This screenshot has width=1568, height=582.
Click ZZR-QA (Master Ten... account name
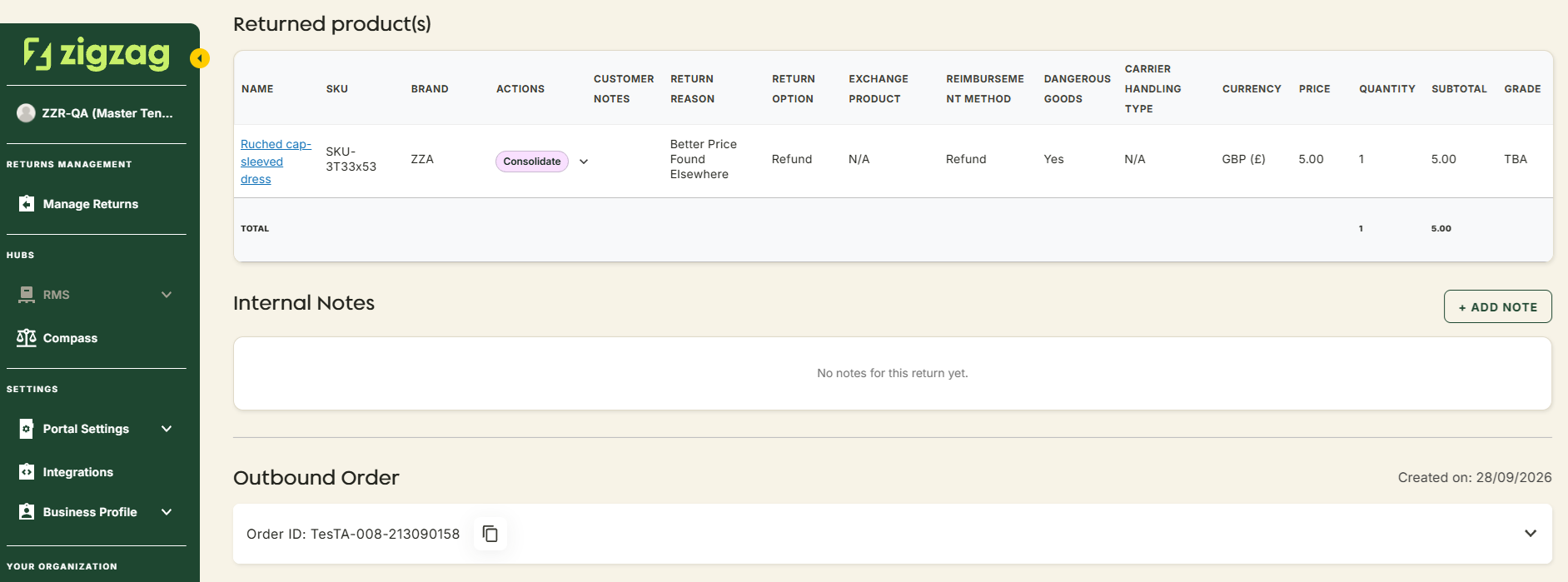[107, 113]
